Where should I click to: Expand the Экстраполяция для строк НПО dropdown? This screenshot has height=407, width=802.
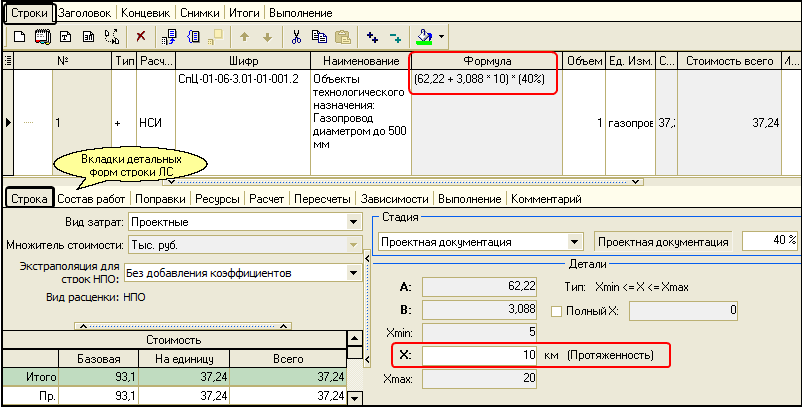353,272
